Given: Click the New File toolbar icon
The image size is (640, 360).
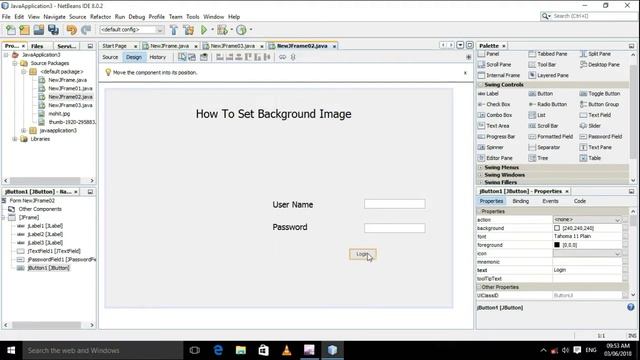Looking at the screenshot, I should [x=11, y=30].
